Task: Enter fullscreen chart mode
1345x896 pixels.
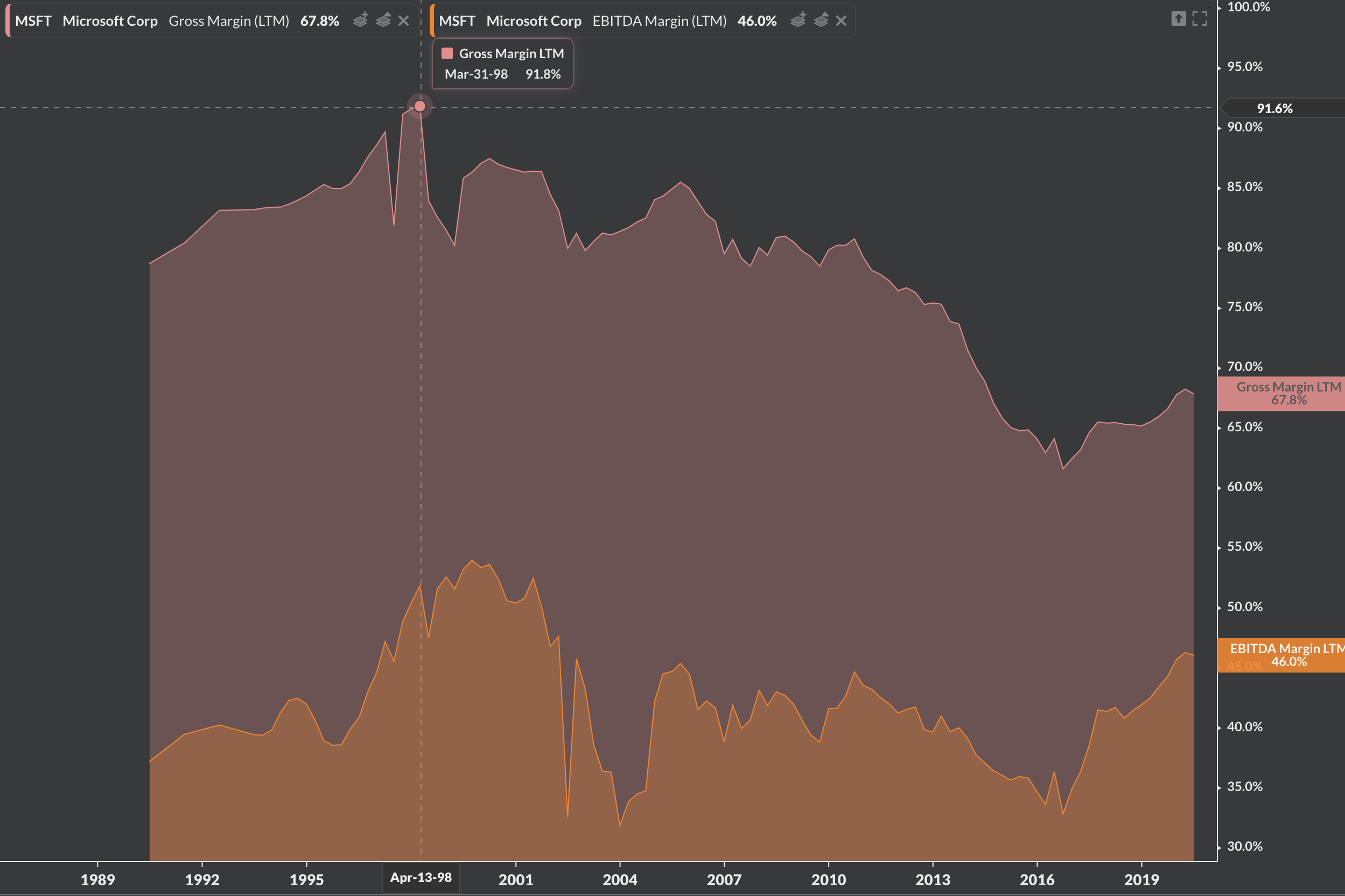Action: pos(1200,19)
